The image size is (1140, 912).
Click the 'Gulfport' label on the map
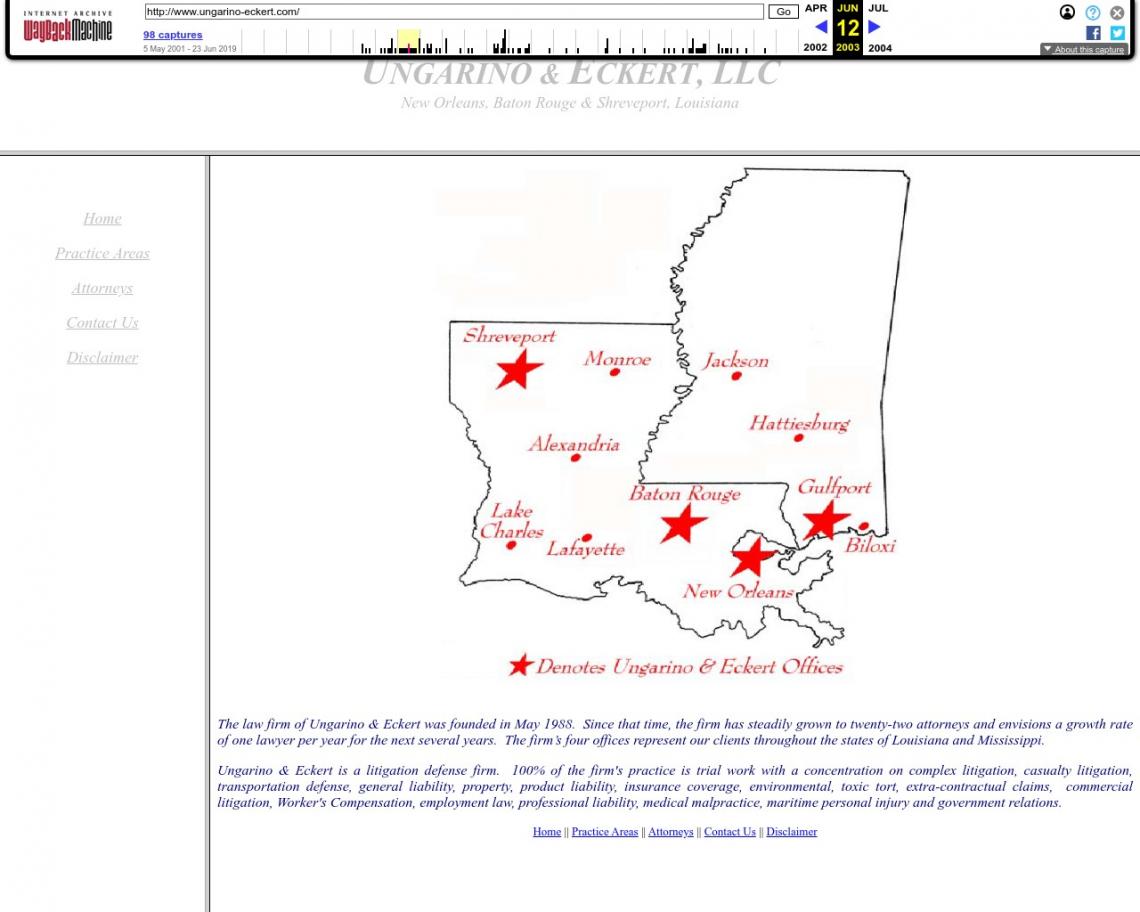(x=834, y=488)
